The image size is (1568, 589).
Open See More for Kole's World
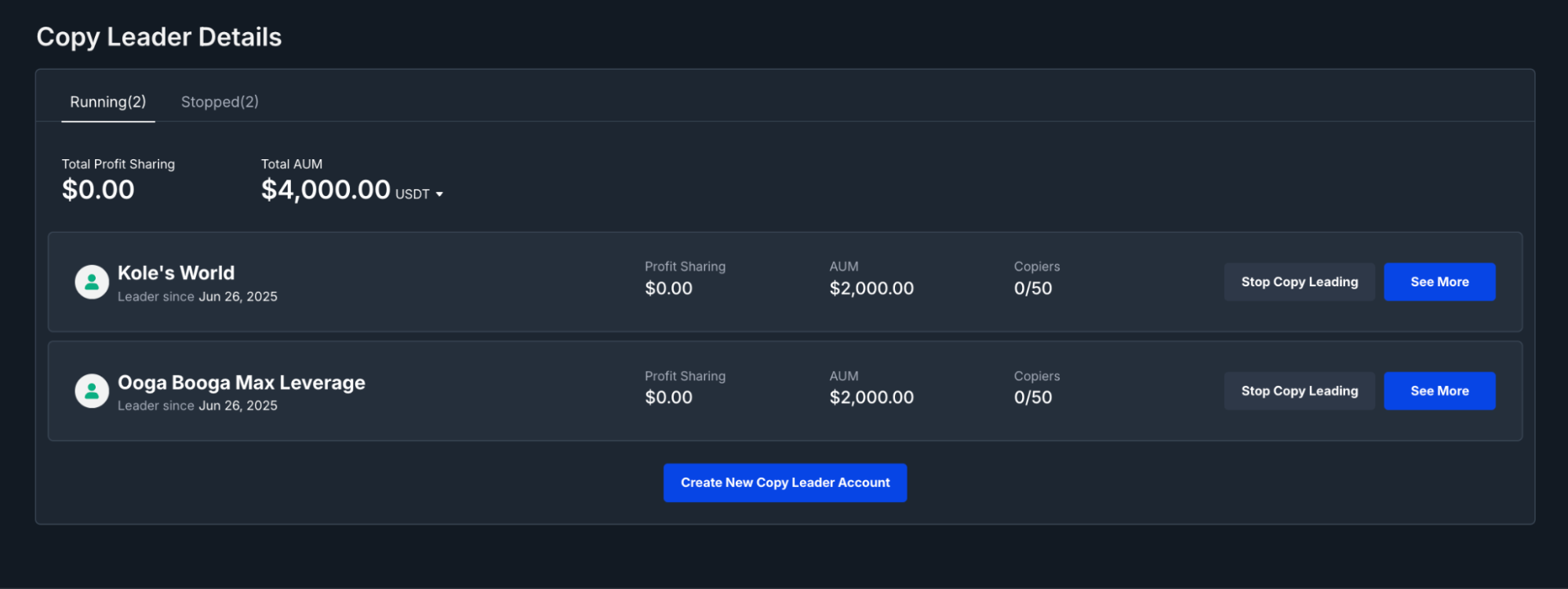click(x=1439, y=282)
